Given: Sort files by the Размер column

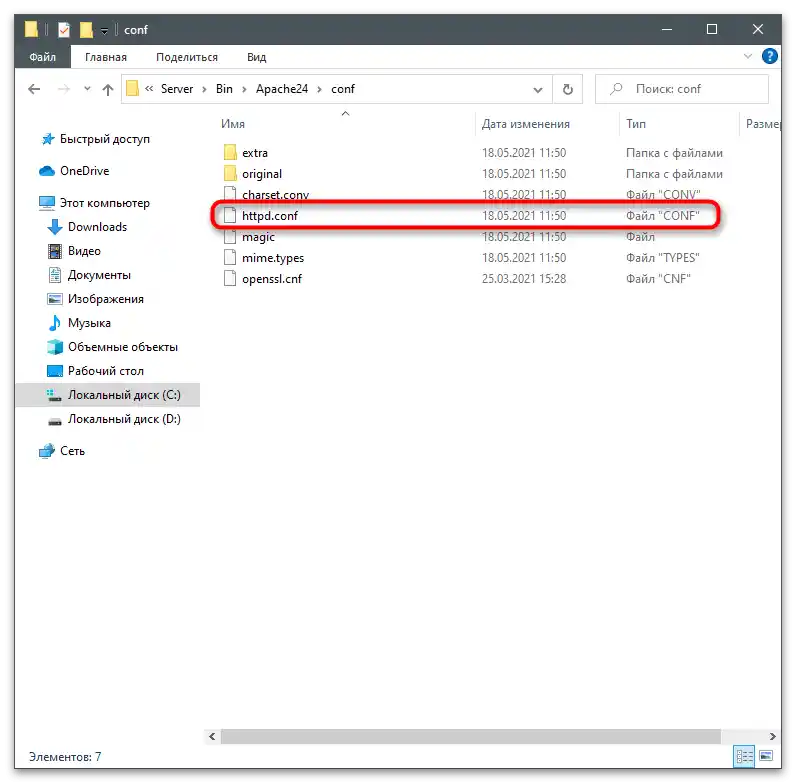Looking at the screenshot, I should tap(760, 124).
